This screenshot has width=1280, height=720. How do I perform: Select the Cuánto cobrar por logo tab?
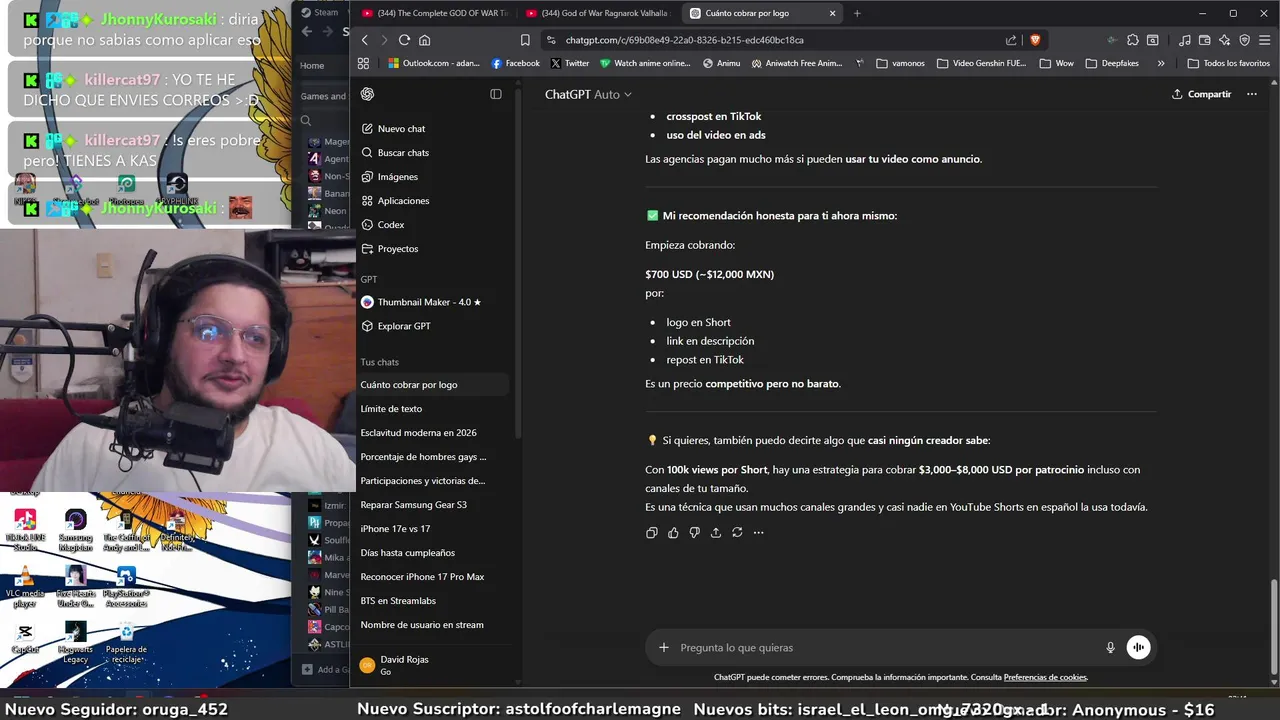762,13
